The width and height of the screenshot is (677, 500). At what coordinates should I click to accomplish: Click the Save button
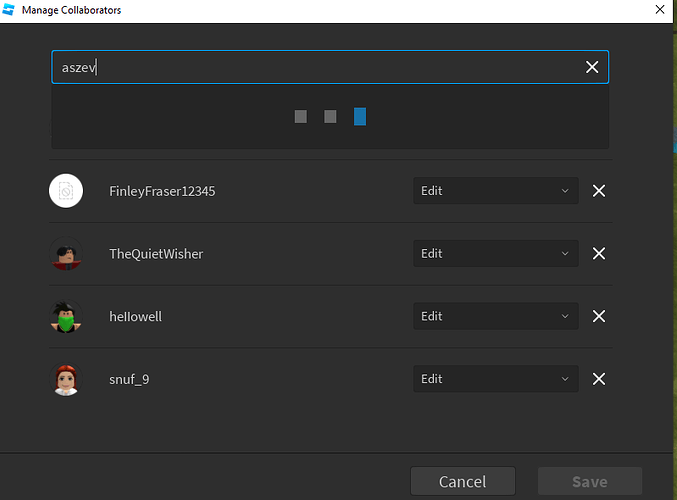point(590,481)
